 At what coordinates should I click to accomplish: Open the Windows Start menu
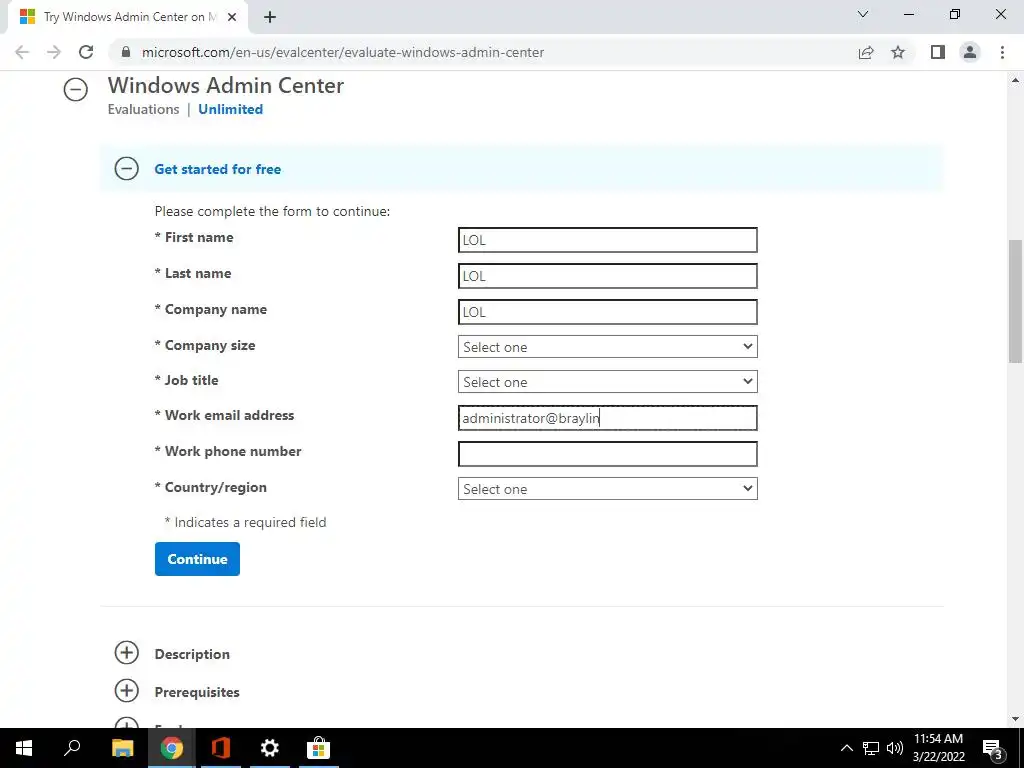pos(24,748)
